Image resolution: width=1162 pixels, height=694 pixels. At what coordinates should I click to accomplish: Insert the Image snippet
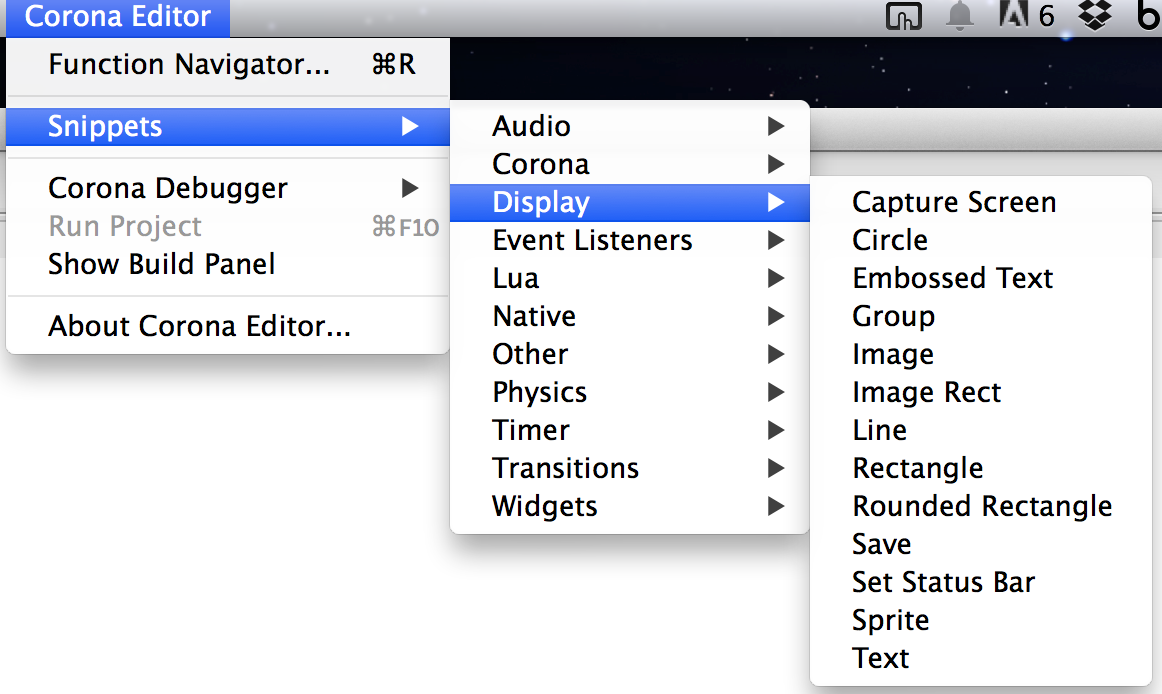[981, 354]
